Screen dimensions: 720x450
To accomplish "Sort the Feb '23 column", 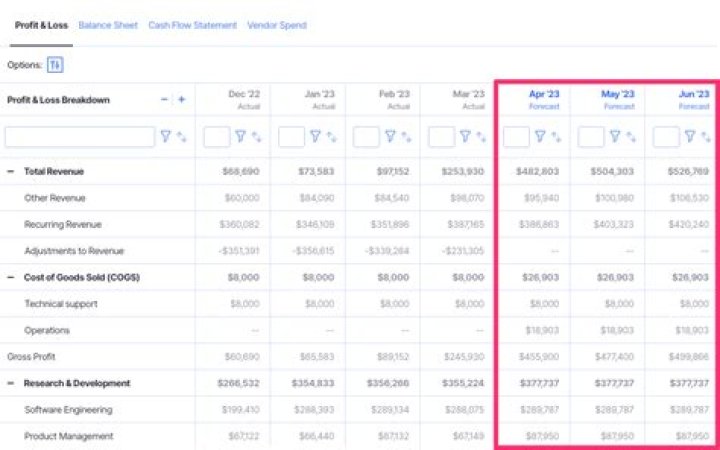I will (x=406, y=137).
